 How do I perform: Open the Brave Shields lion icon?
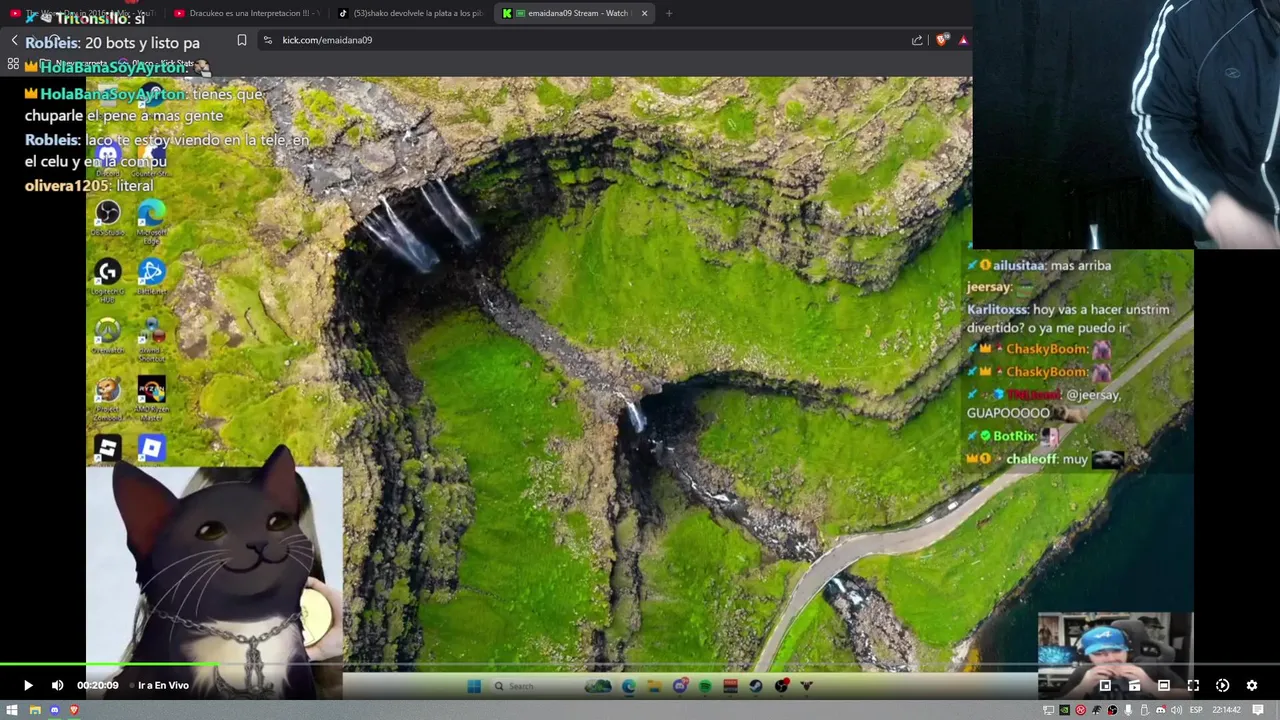(x=941, y=40)
